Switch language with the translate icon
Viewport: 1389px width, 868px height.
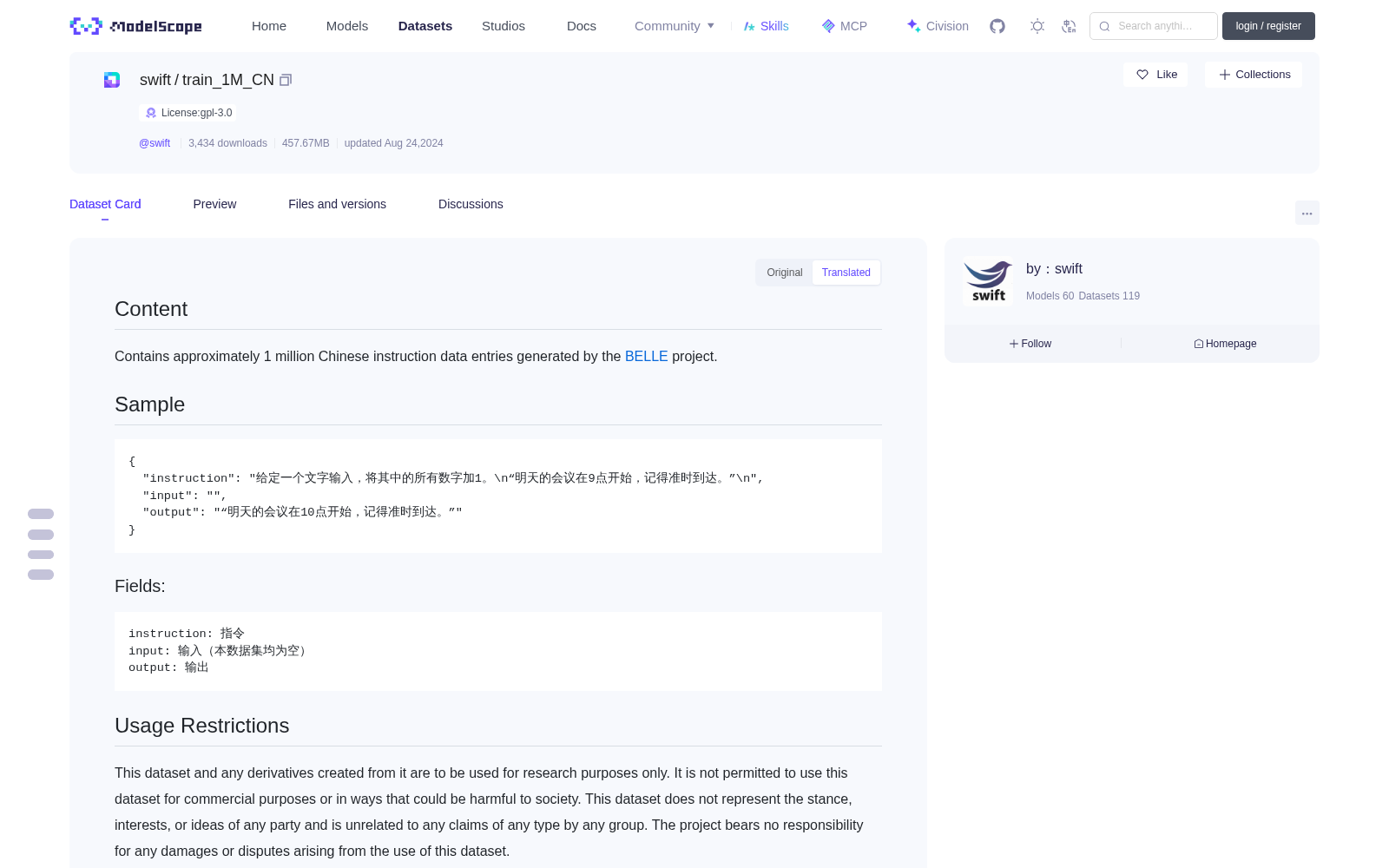[x=1069, y=26]
